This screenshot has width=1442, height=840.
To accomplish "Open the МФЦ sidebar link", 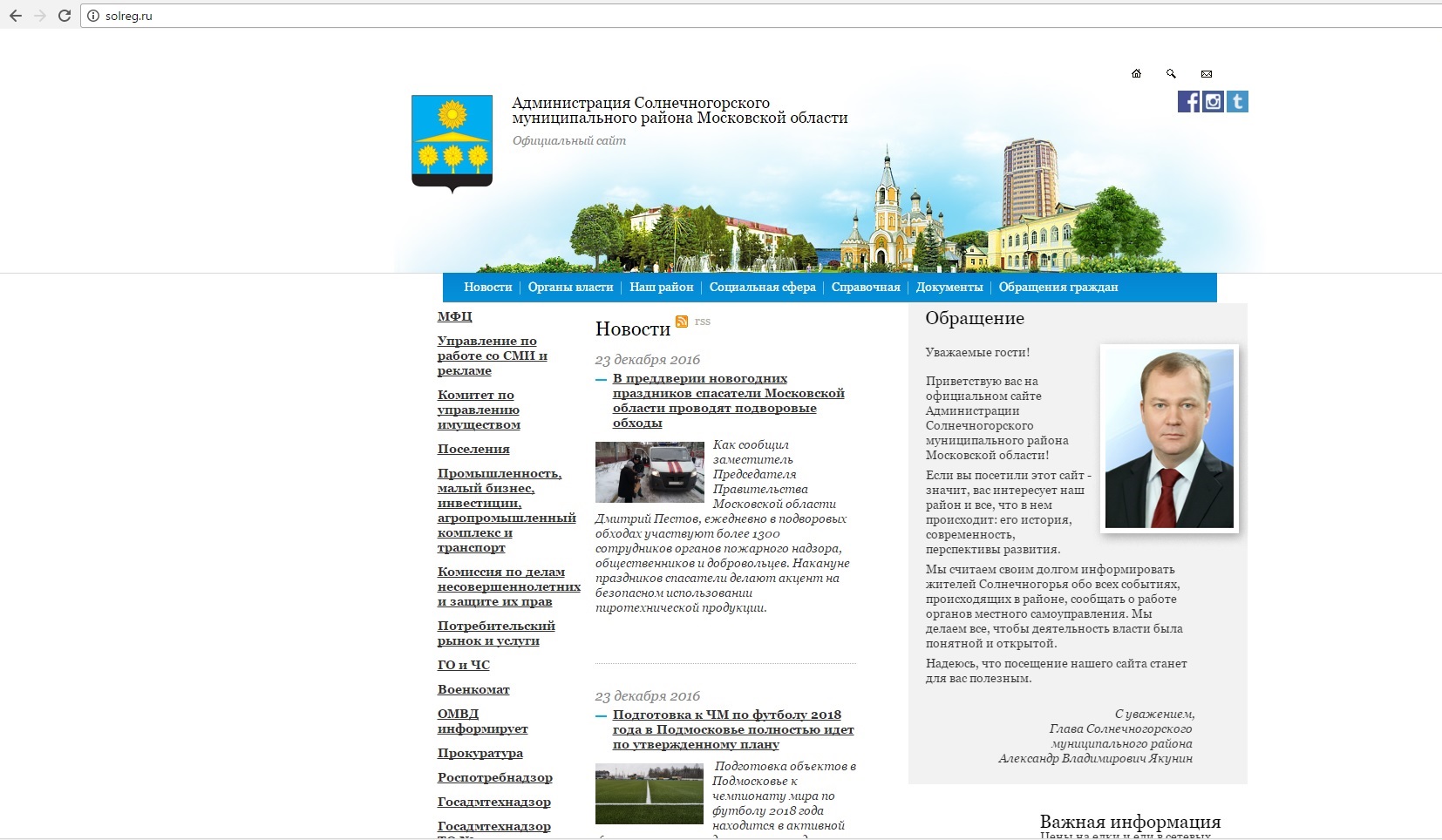I will [x=454, y=316].
